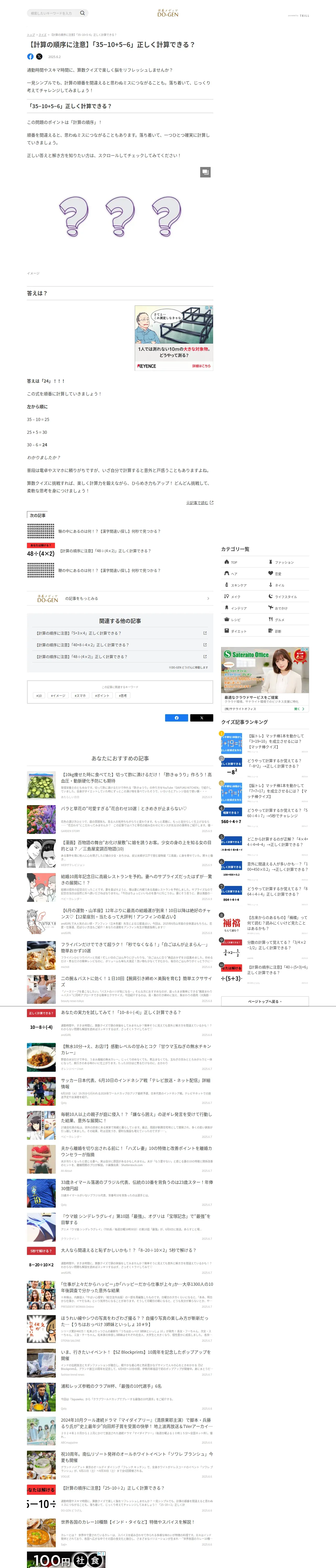
Task: Click the blue Facebook share button
Action: tap(177, 718)
